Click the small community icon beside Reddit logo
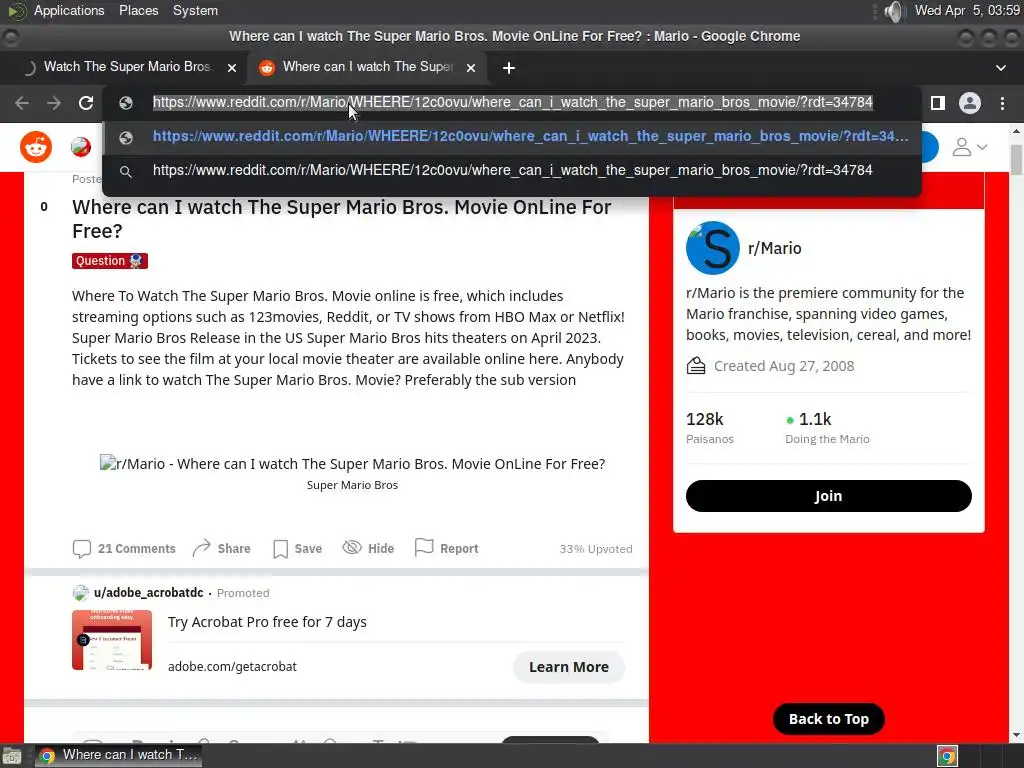 81,147
